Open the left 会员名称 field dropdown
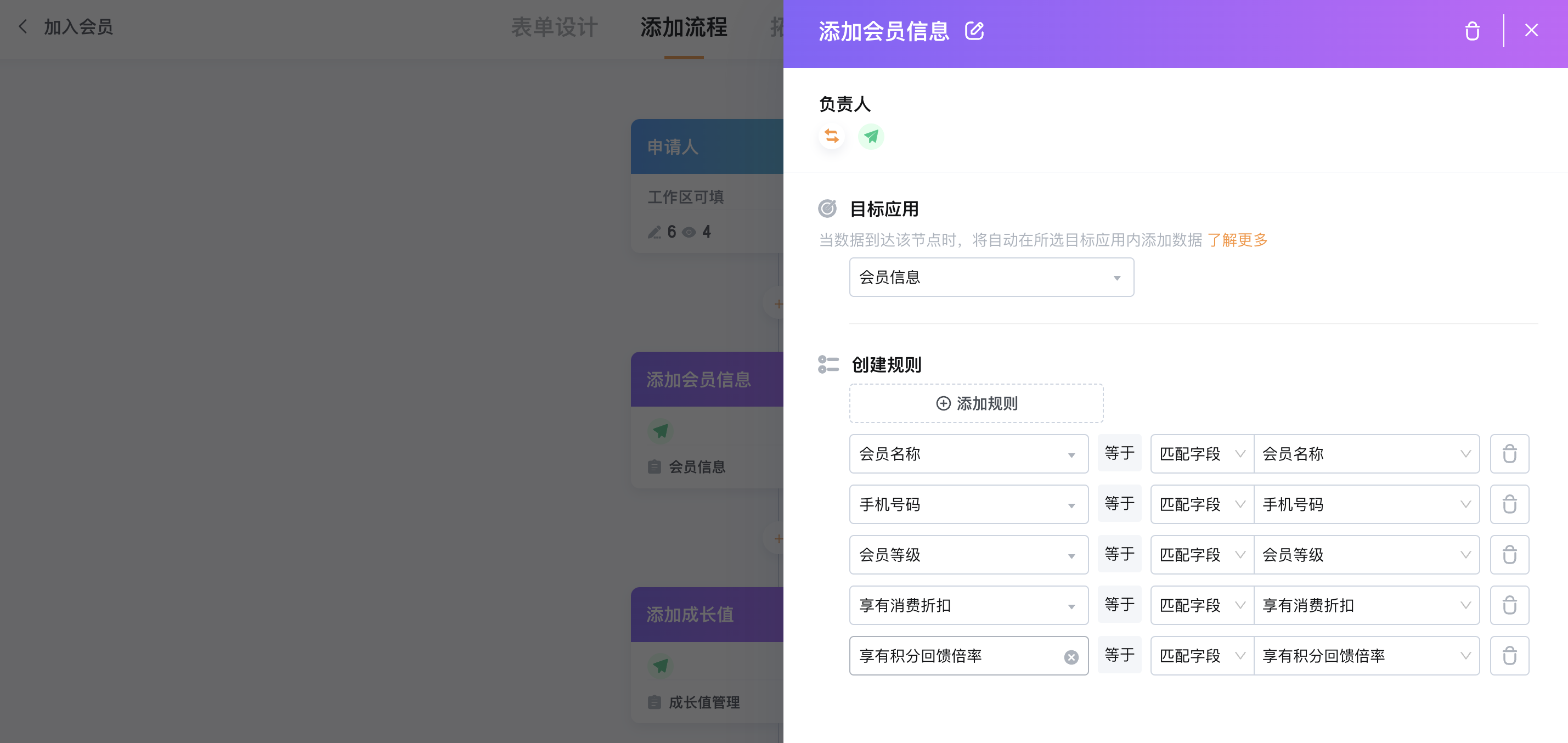This screenshot has height=743, width=1568. [968, 454]
